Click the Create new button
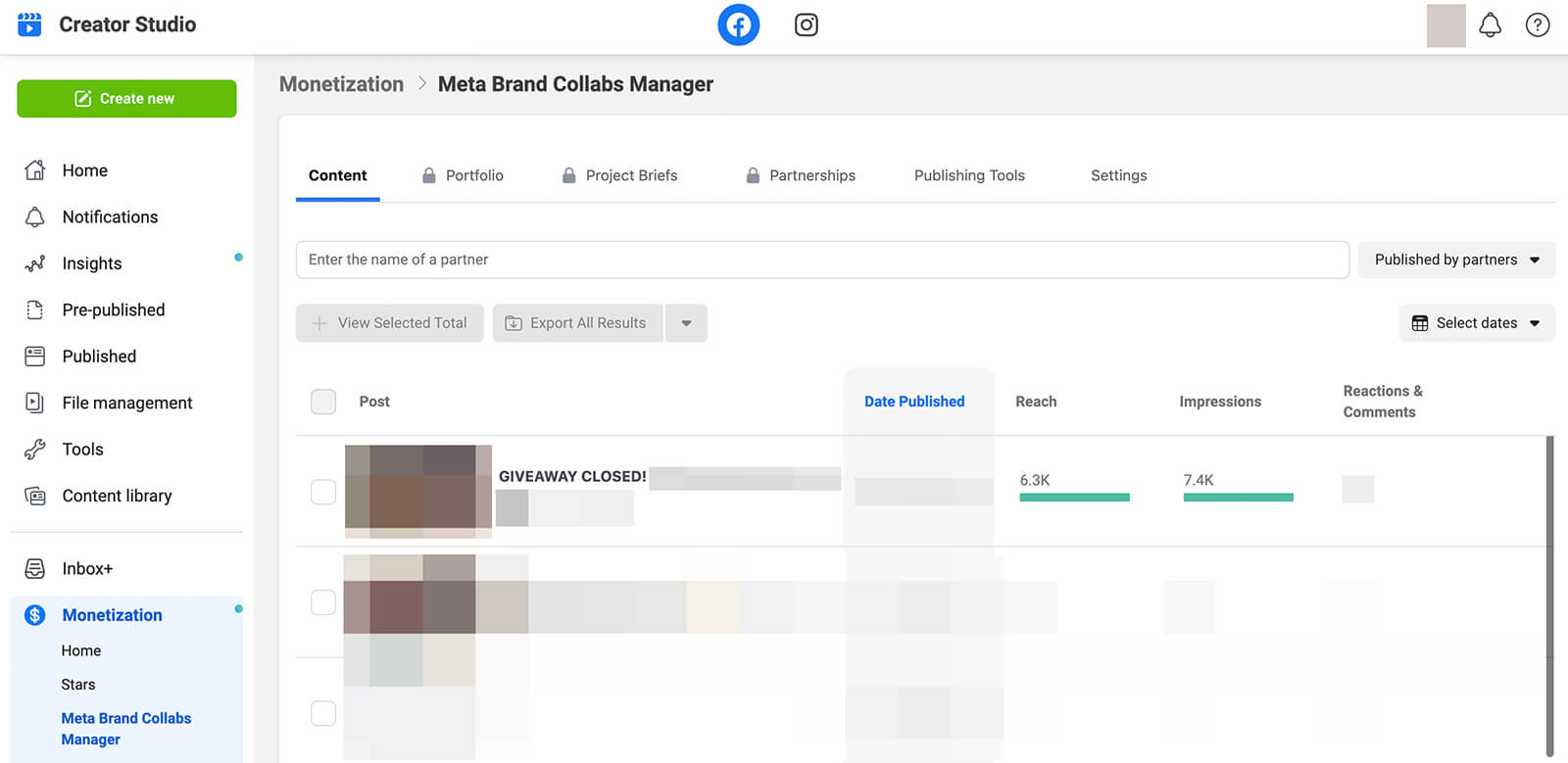Image resolution: width=1568 pixels, height=763 pixels. pos(126,99)
